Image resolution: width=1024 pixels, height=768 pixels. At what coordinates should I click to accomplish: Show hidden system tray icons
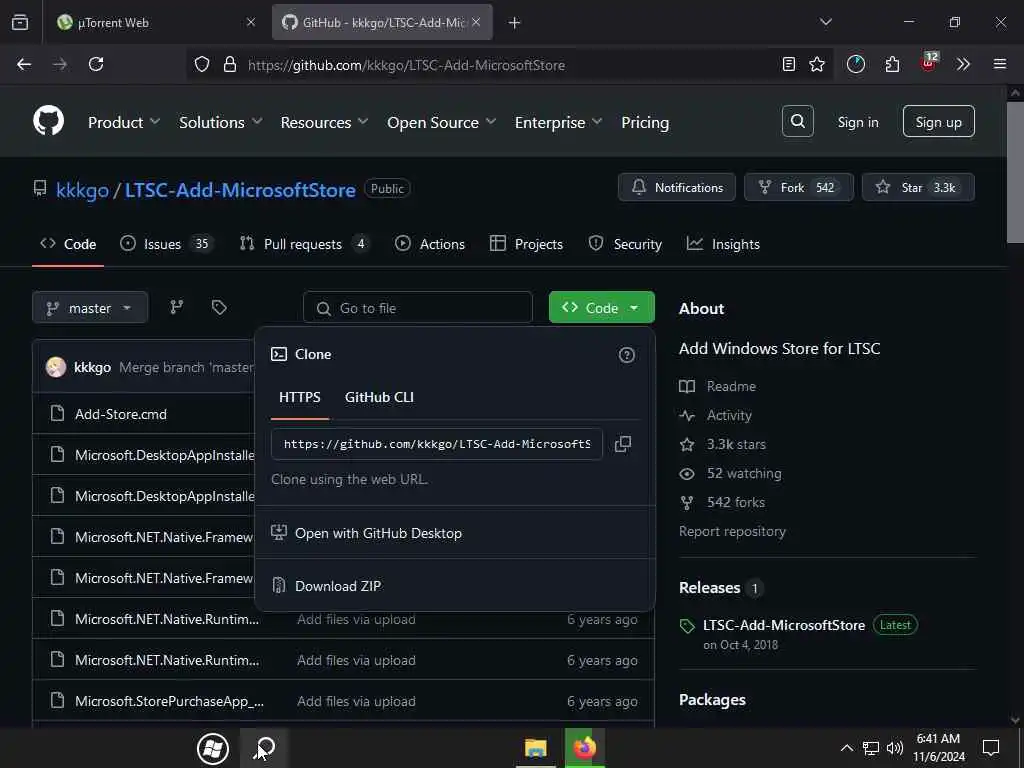coord(846,748)
